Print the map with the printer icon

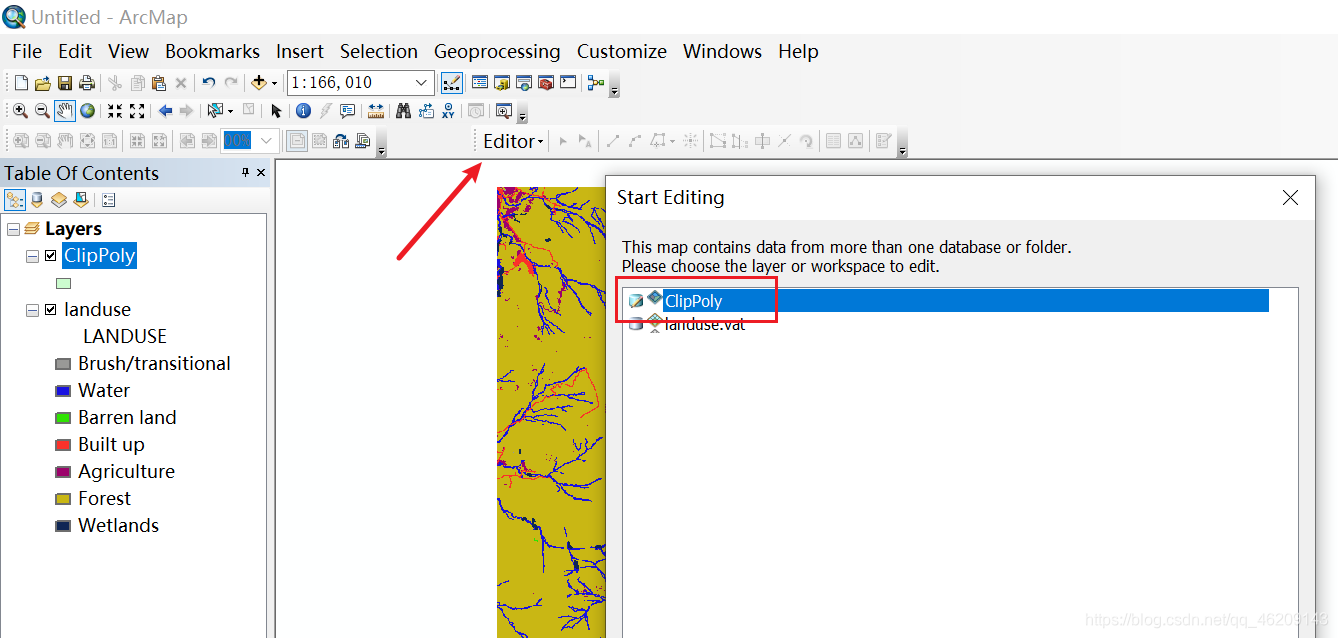[87, 83]
